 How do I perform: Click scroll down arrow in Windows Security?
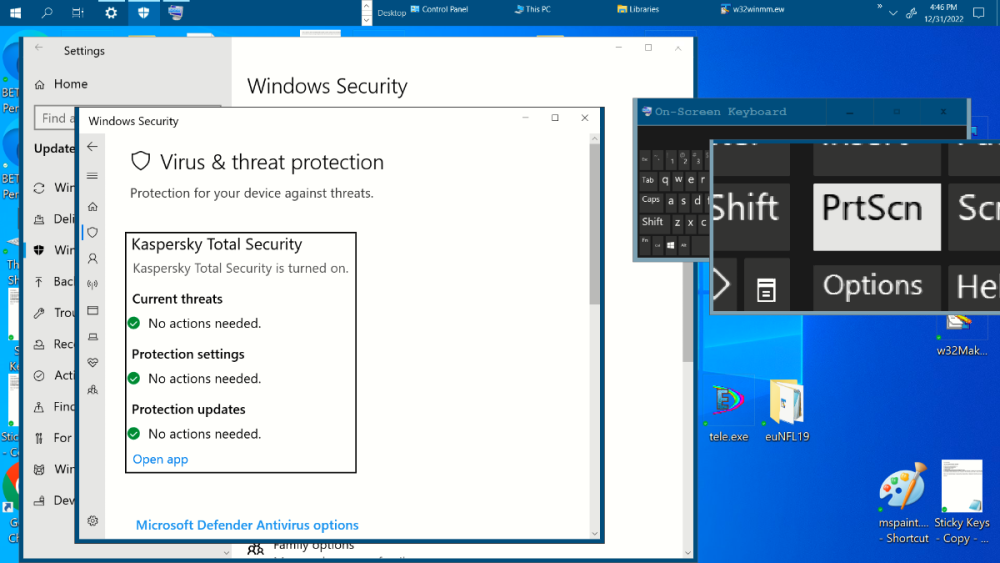tap(594, 534)
